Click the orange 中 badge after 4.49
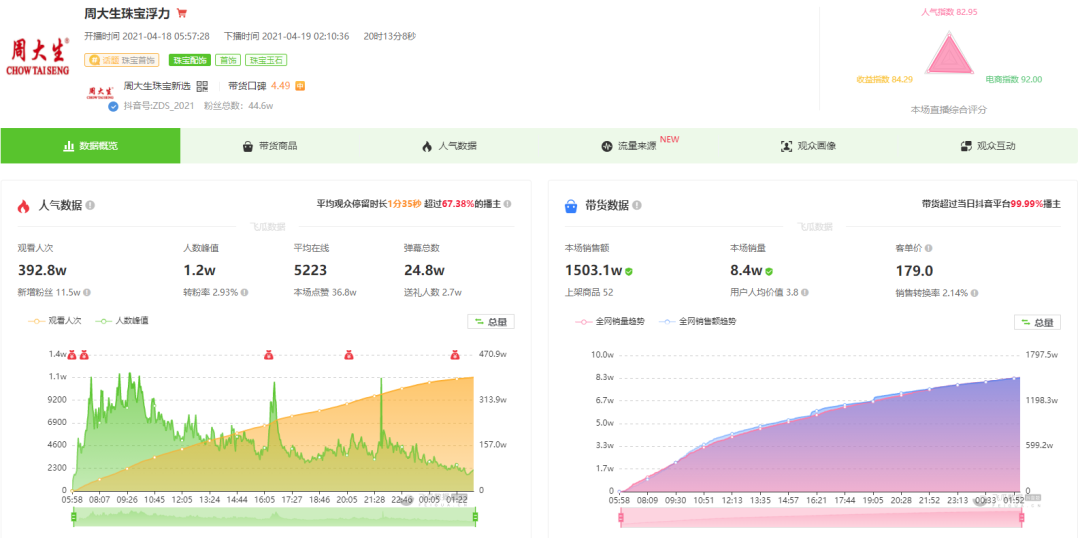 click(300, 86)
